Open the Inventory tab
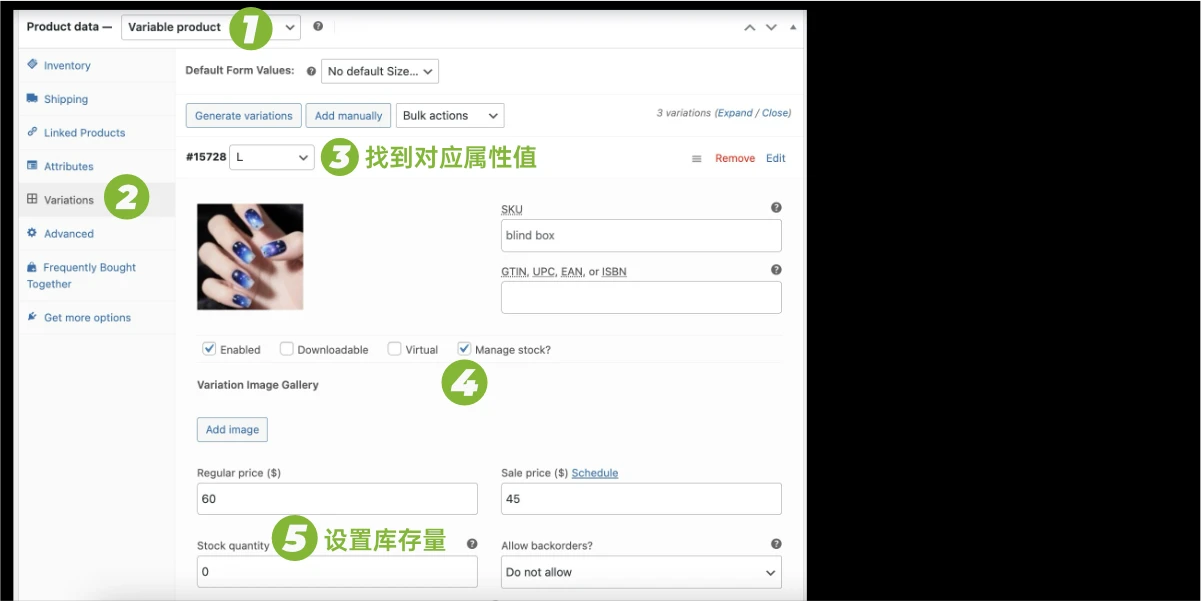Screen dimensions: 1201x601 [67, 66]
